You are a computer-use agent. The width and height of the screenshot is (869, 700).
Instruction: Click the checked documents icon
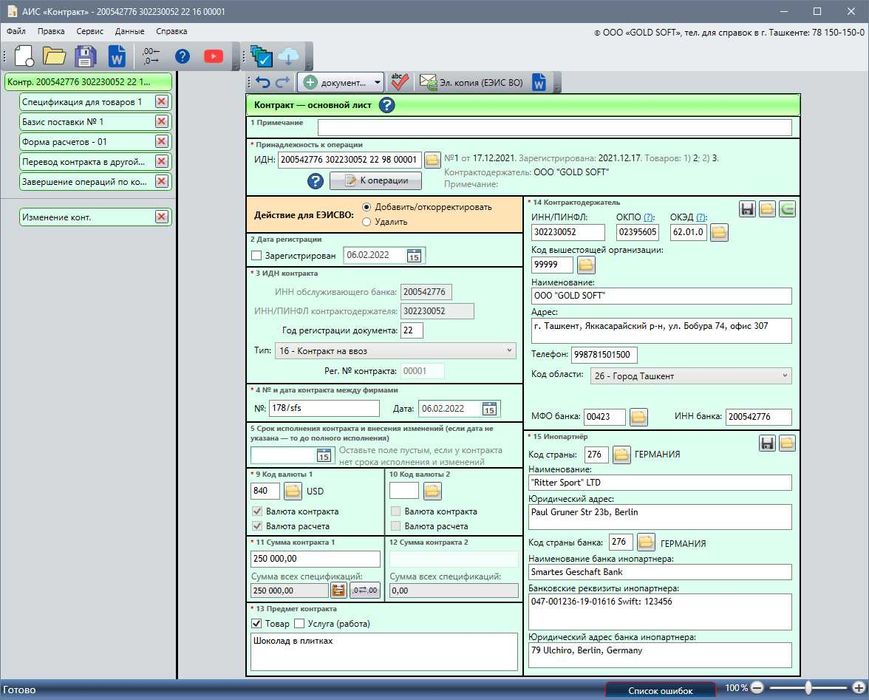[260, 56]
